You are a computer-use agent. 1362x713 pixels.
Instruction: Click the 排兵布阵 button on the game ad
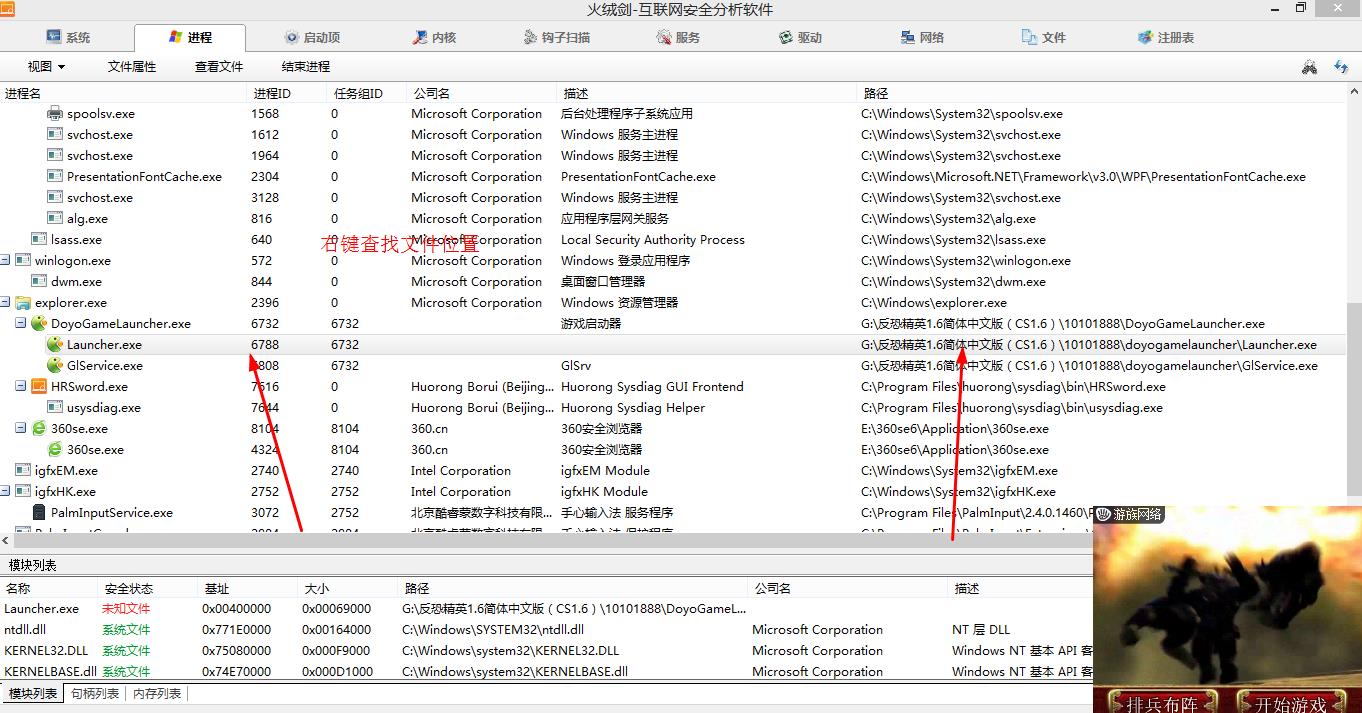1162,704
